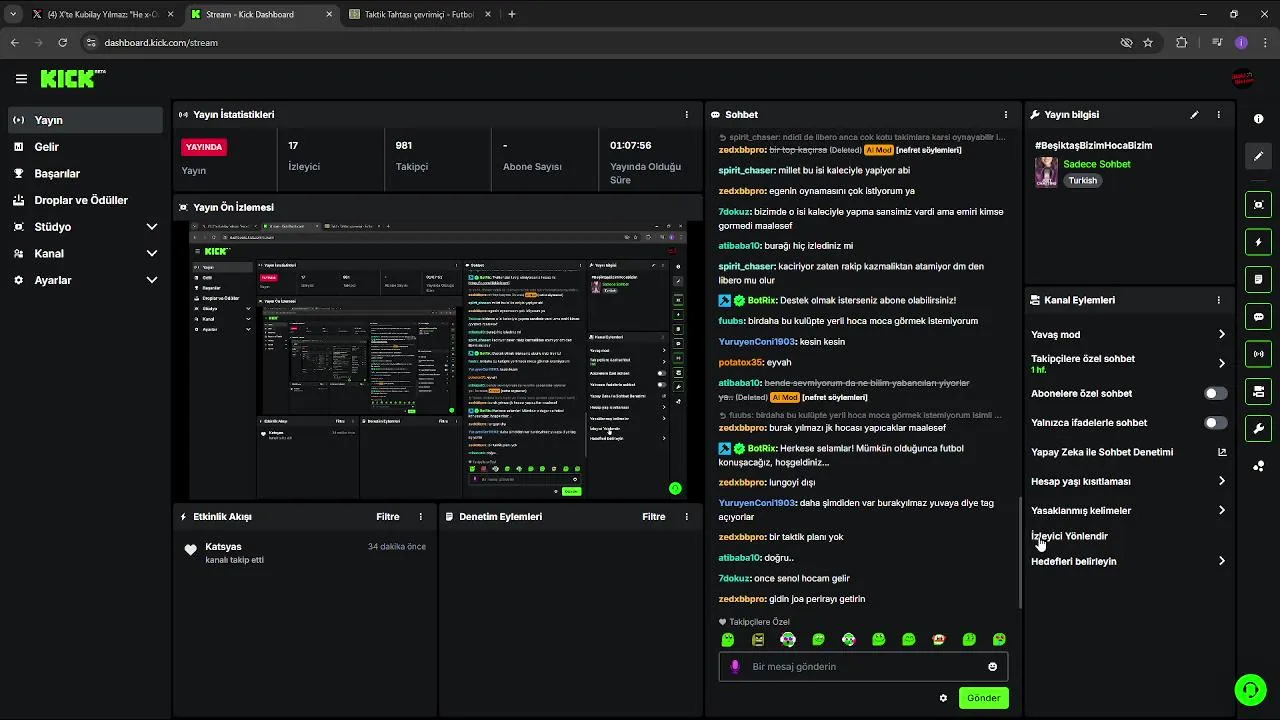Open Hedefleri belirleyin chevron
This screenshot has height=720, width=1280.
pos(1221,561)
